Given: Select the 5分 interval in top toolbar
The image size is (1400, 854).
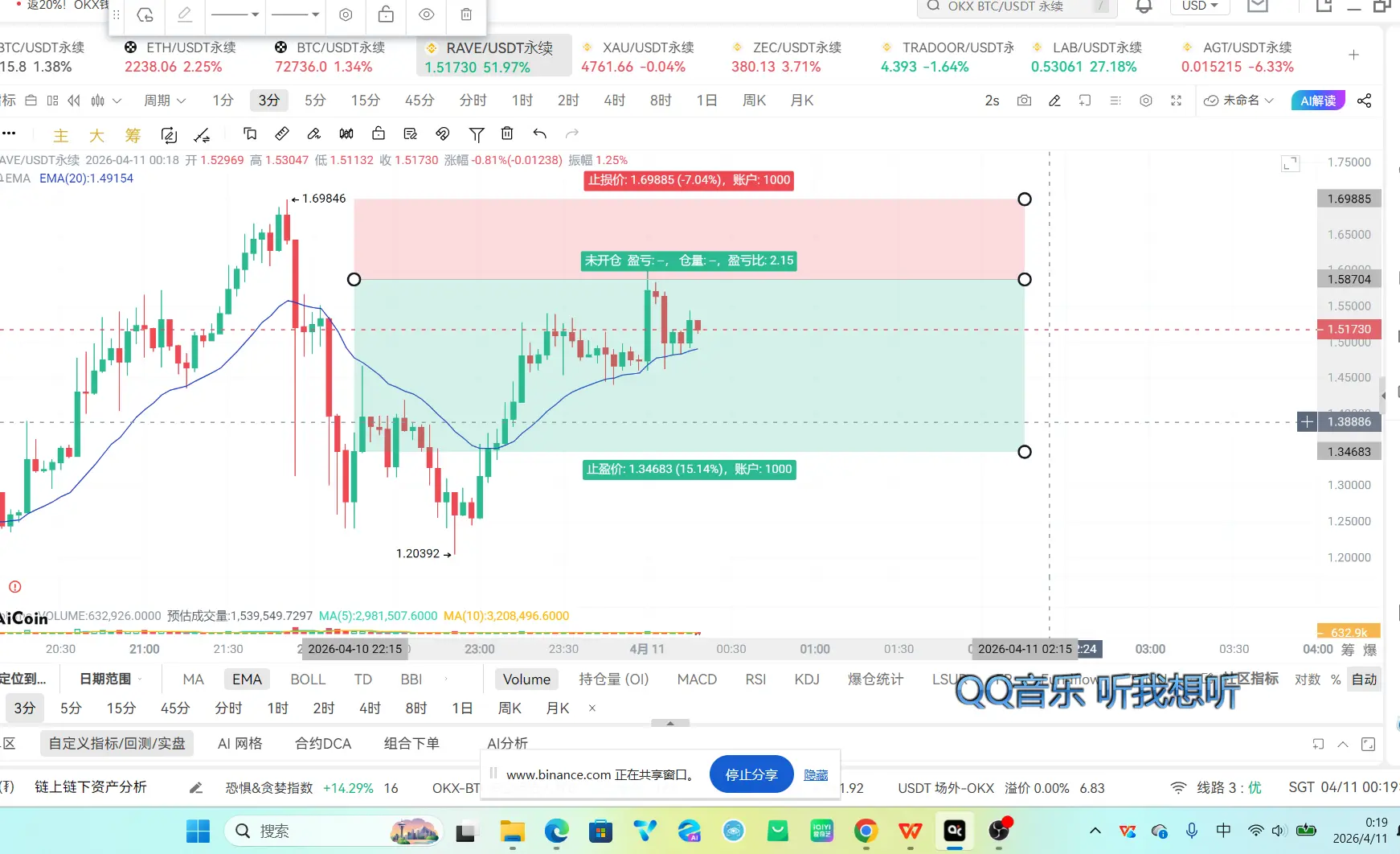Looking at the screenshot, I should 315,101.
